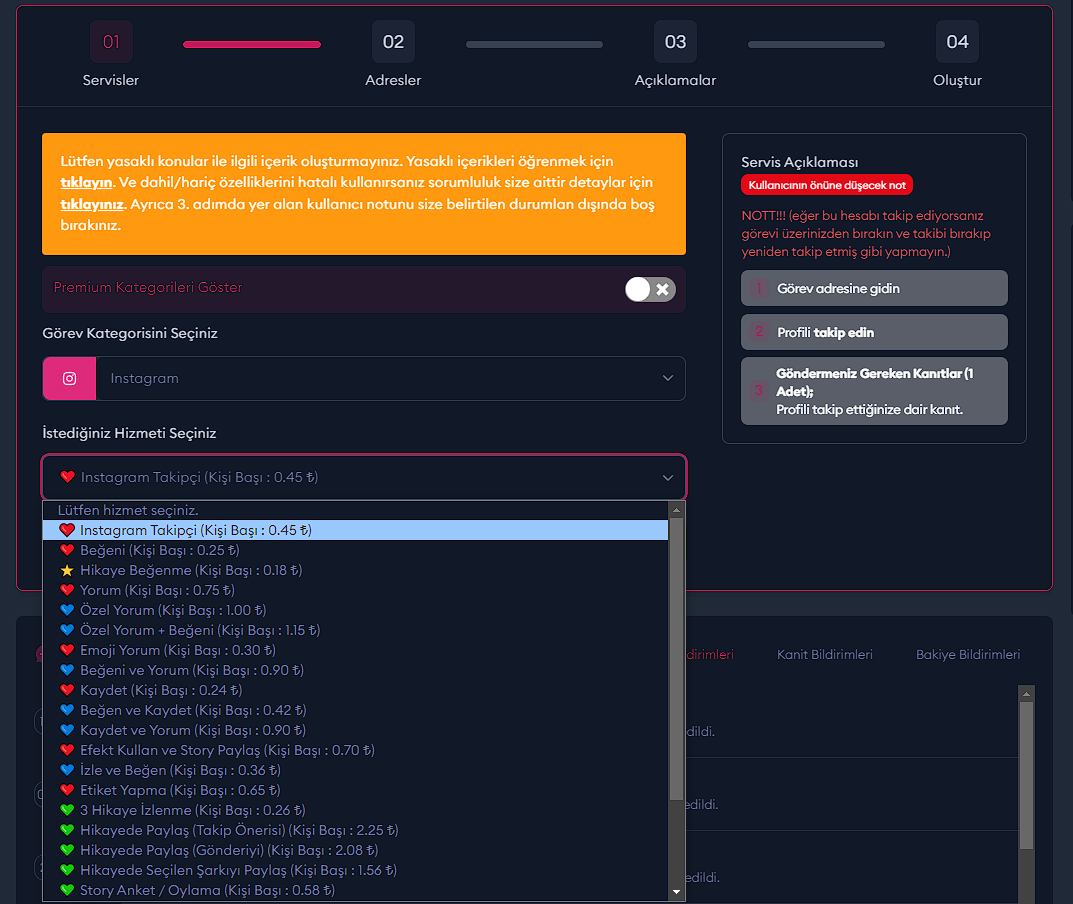
Task: Go to step 03 Açıklamalar
Action: coord(675,54)
